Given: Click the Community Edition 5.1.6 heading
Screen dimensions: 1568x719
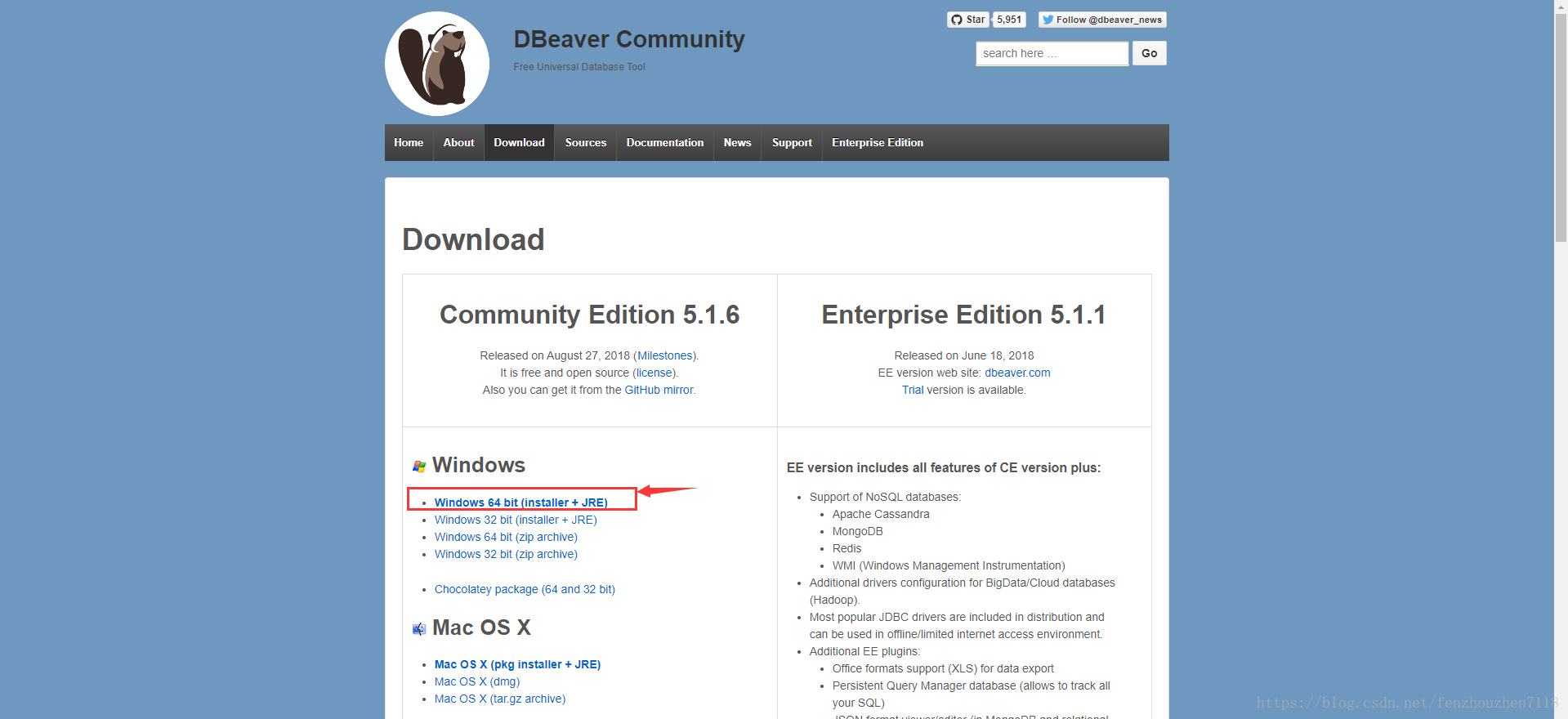Looking at the screenshot, I should click(589, 315).
